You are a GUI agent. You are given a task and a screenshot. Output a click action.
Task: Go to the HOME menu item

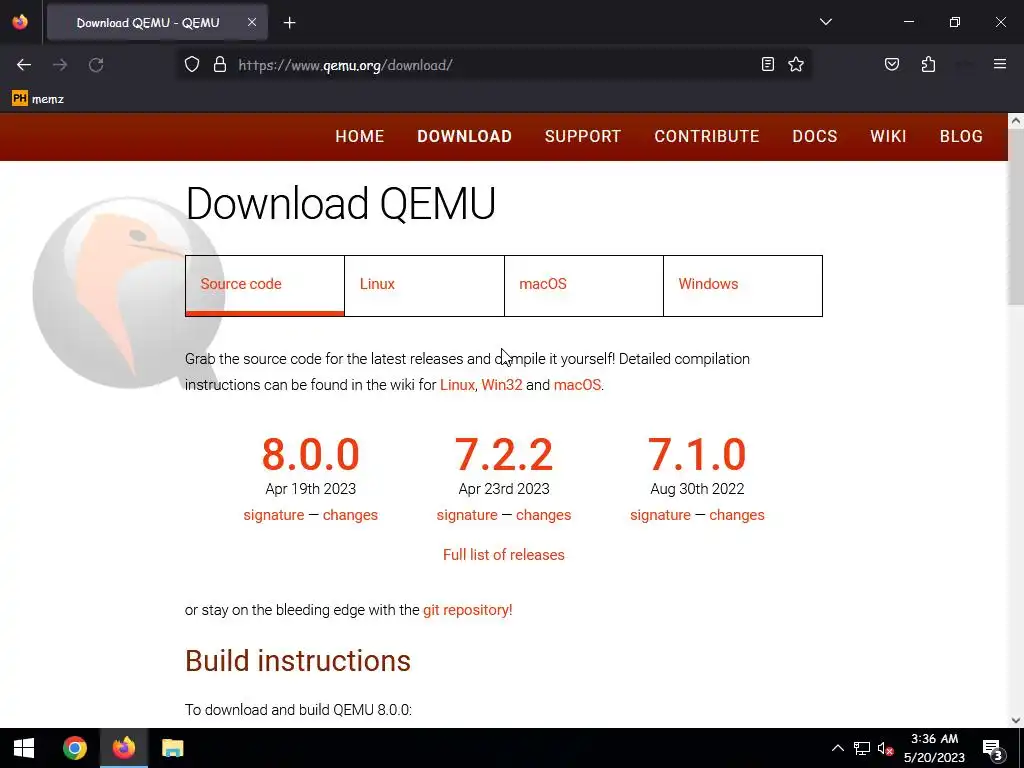point(359,136)
